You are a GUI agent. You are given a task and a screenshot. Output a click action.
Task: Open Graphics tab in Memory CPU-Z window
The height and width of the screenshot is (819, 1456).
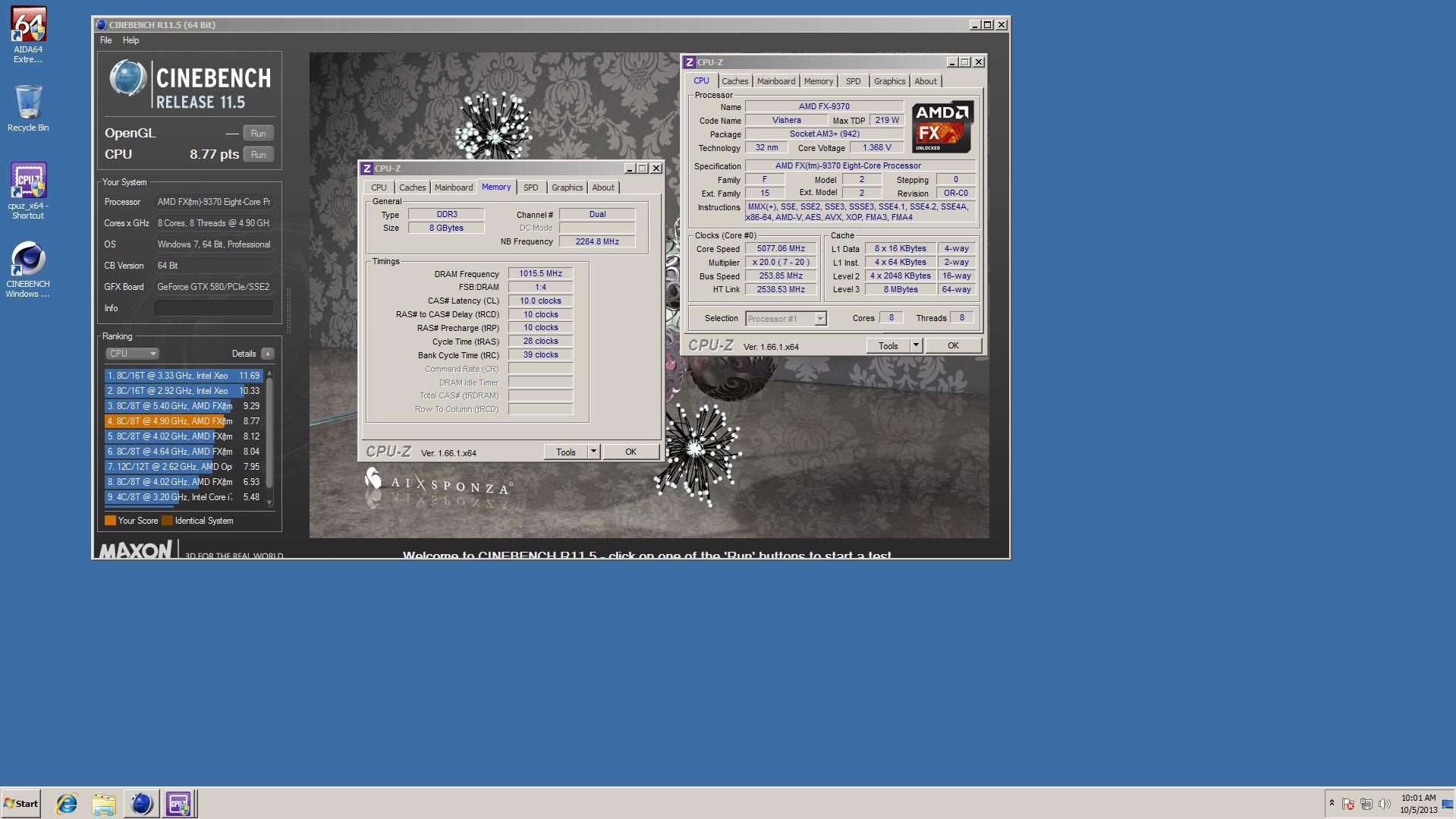(x=568, y=187)
